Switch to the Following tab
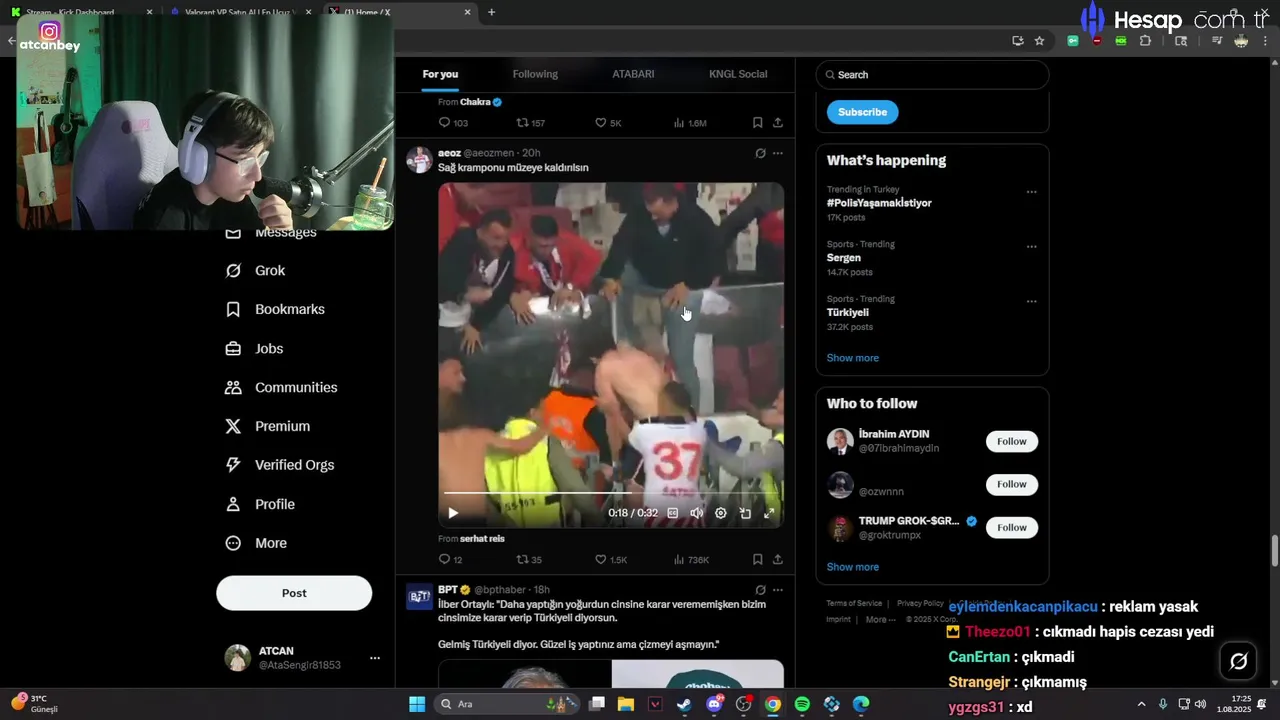 (x=535, y=74)
